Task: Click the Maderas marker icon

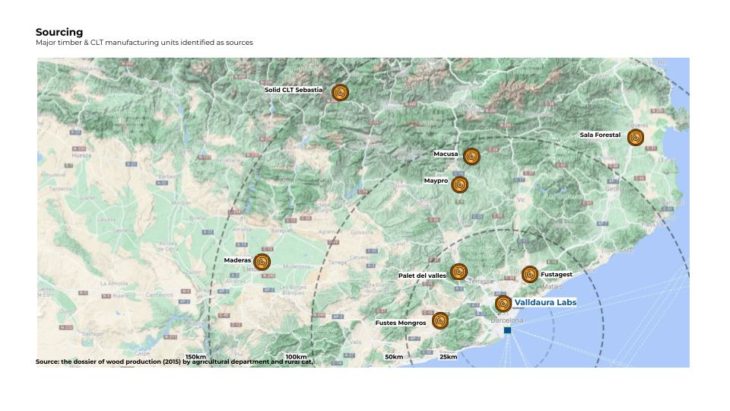Action: 263,262
